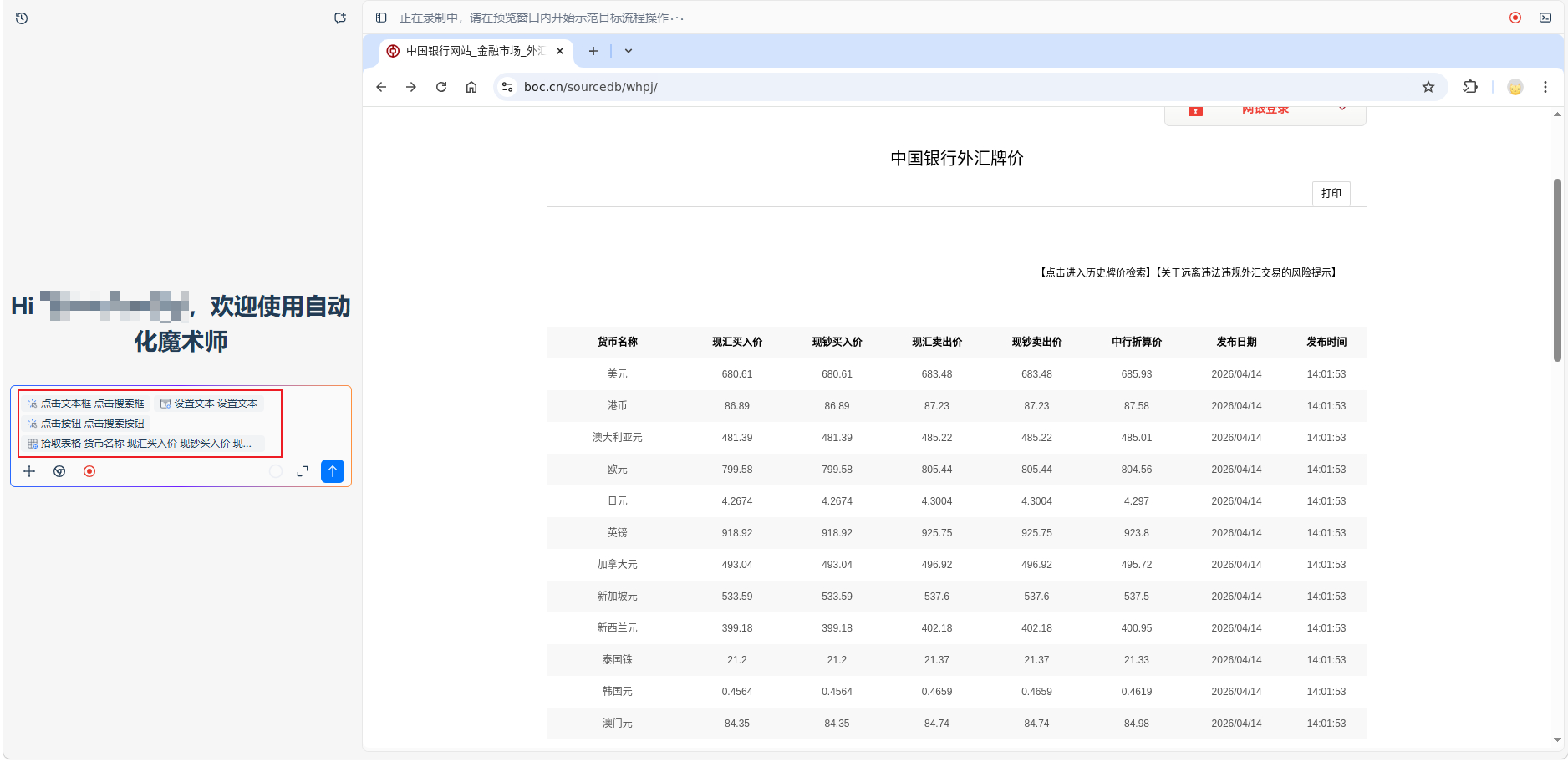Go back in the browser
The width and height of the screenshot is (1568, 762).
pyautogui.click(x=381, y=87)
